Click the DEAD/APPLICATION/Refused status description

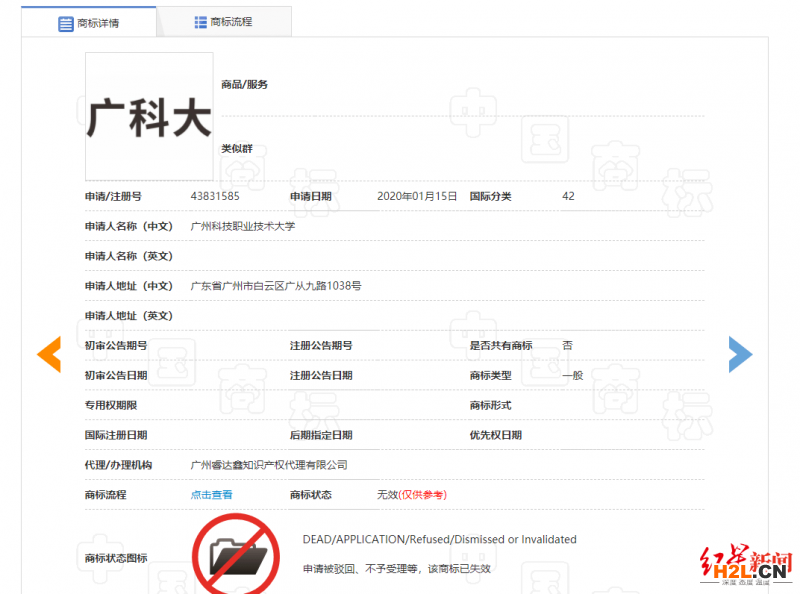pos(439,539)
